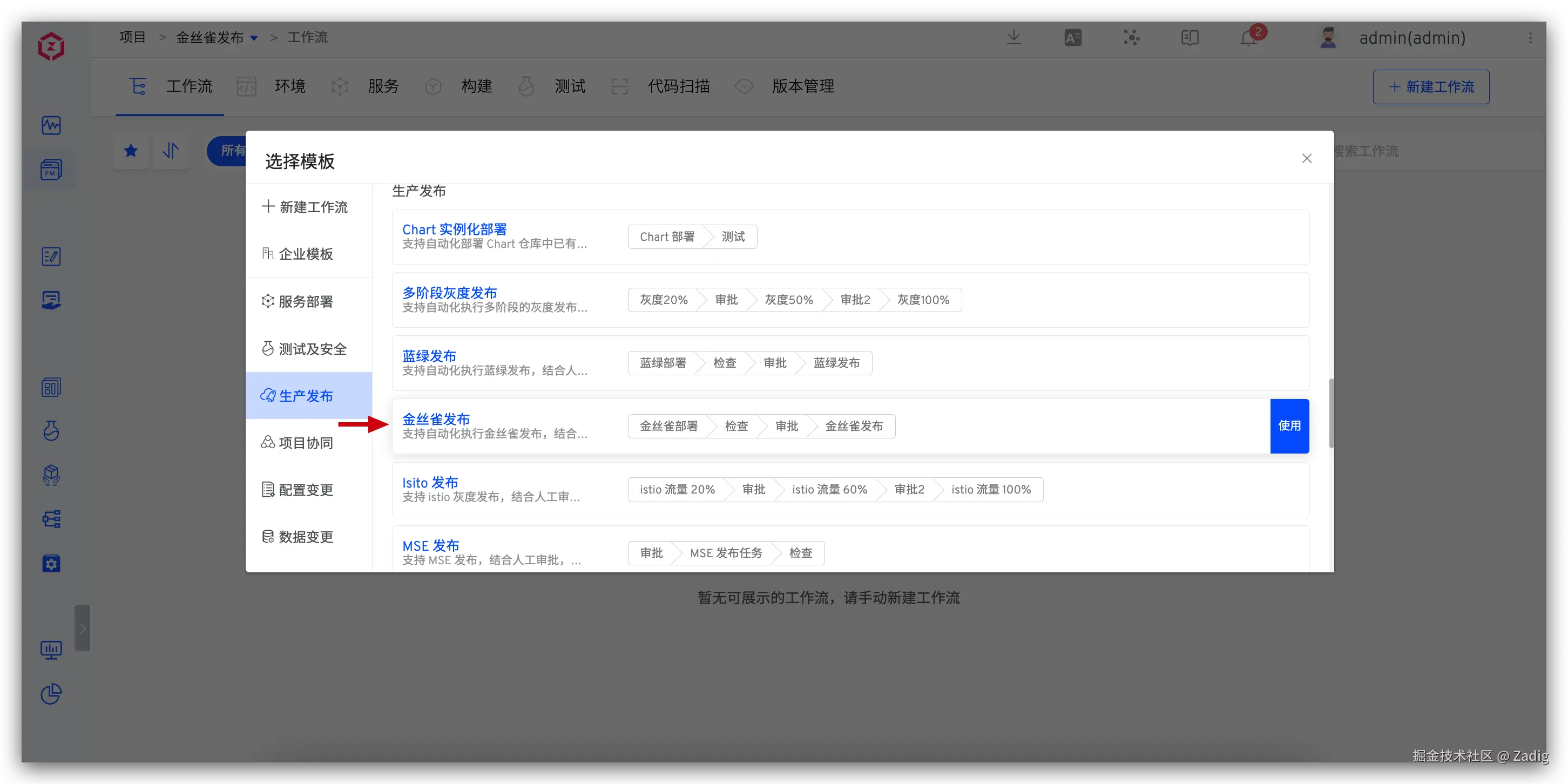The width and height of the screenshot is (1568, 784).
Task: Click the language translate icon
Action: pos(1072,38)
